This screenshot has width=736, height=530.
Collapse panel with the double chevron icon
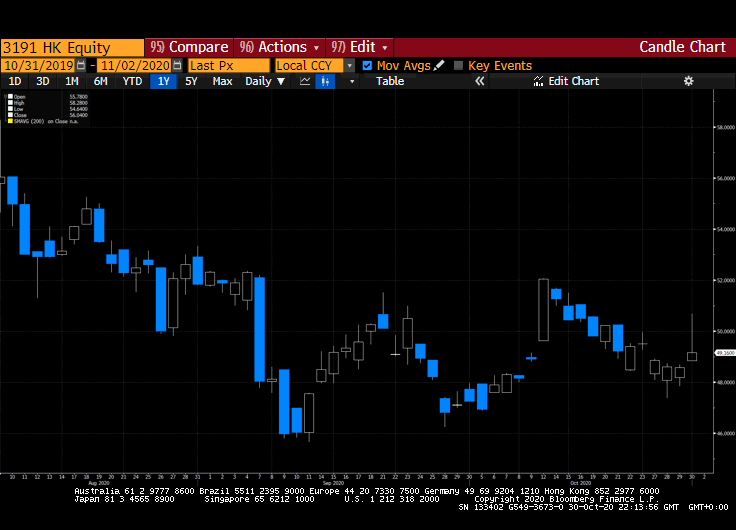click(479, 81)
